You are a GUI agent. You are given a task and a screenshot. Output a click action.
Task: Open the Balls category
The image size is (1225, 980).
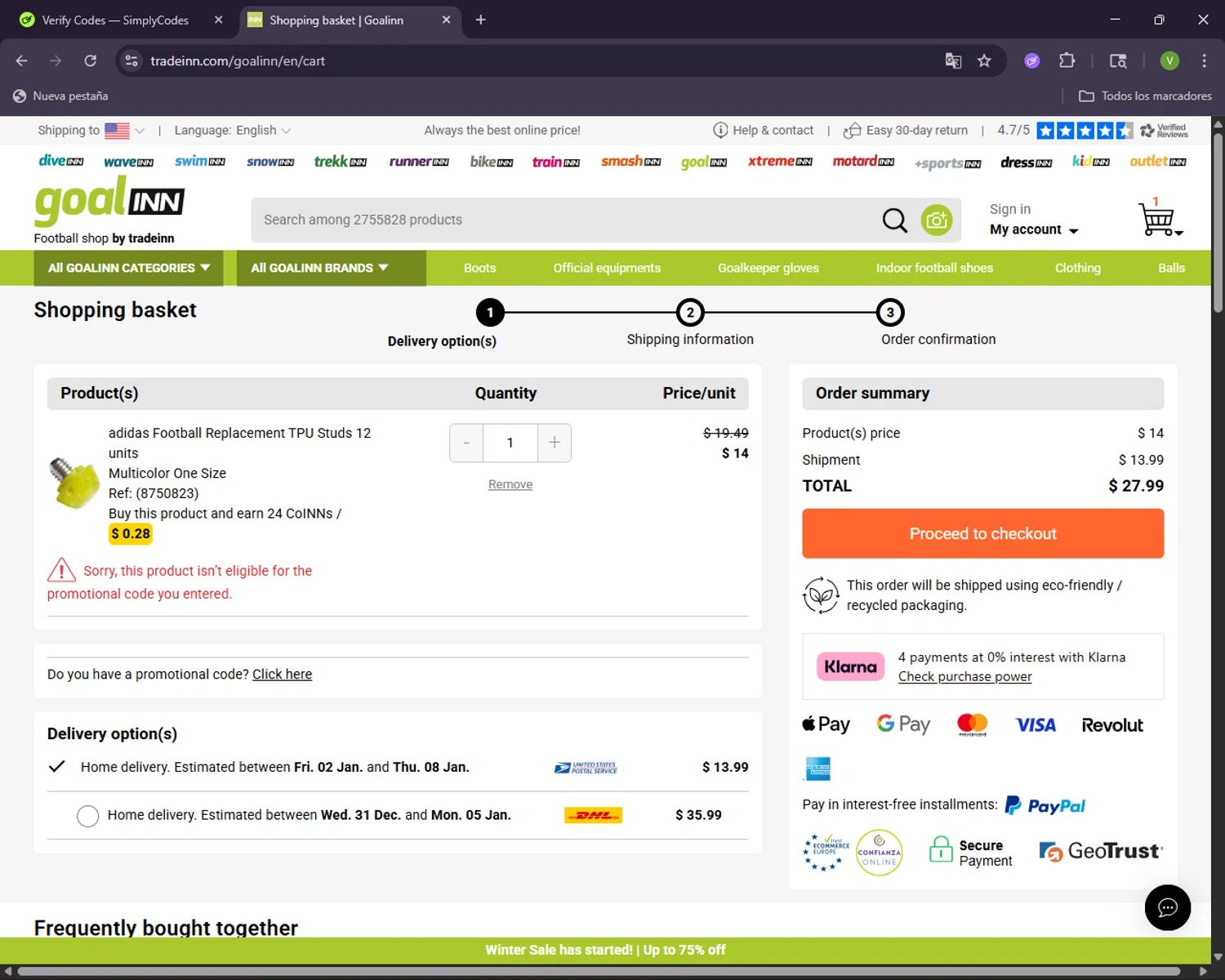click(1171, 268)
